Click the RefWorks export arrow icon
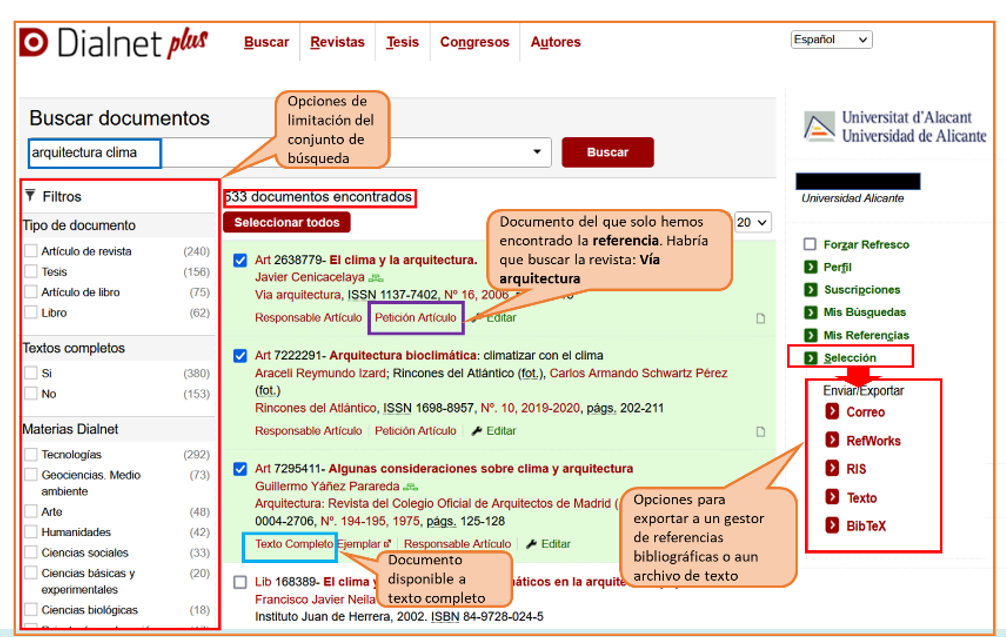Screen dimensions: 1006x638 [832, 440]
